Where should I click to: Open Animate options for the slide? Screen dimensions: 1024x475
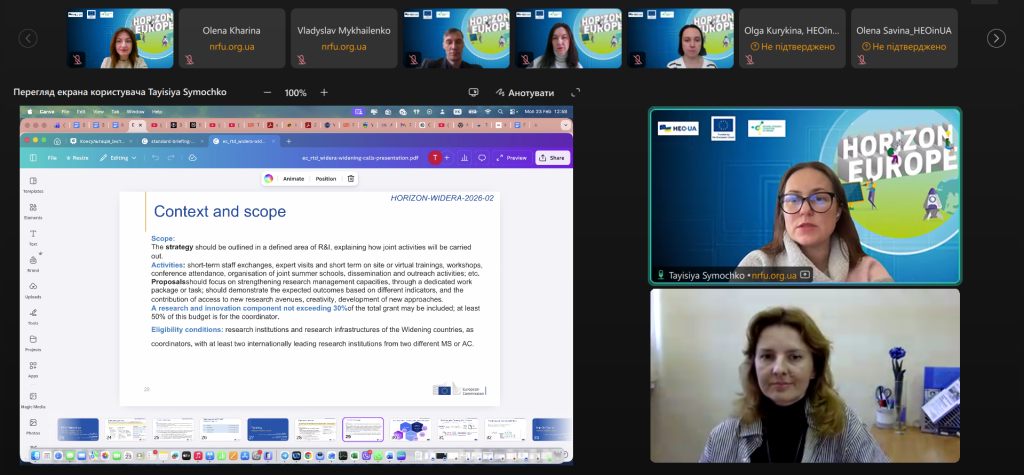[293, 179]
